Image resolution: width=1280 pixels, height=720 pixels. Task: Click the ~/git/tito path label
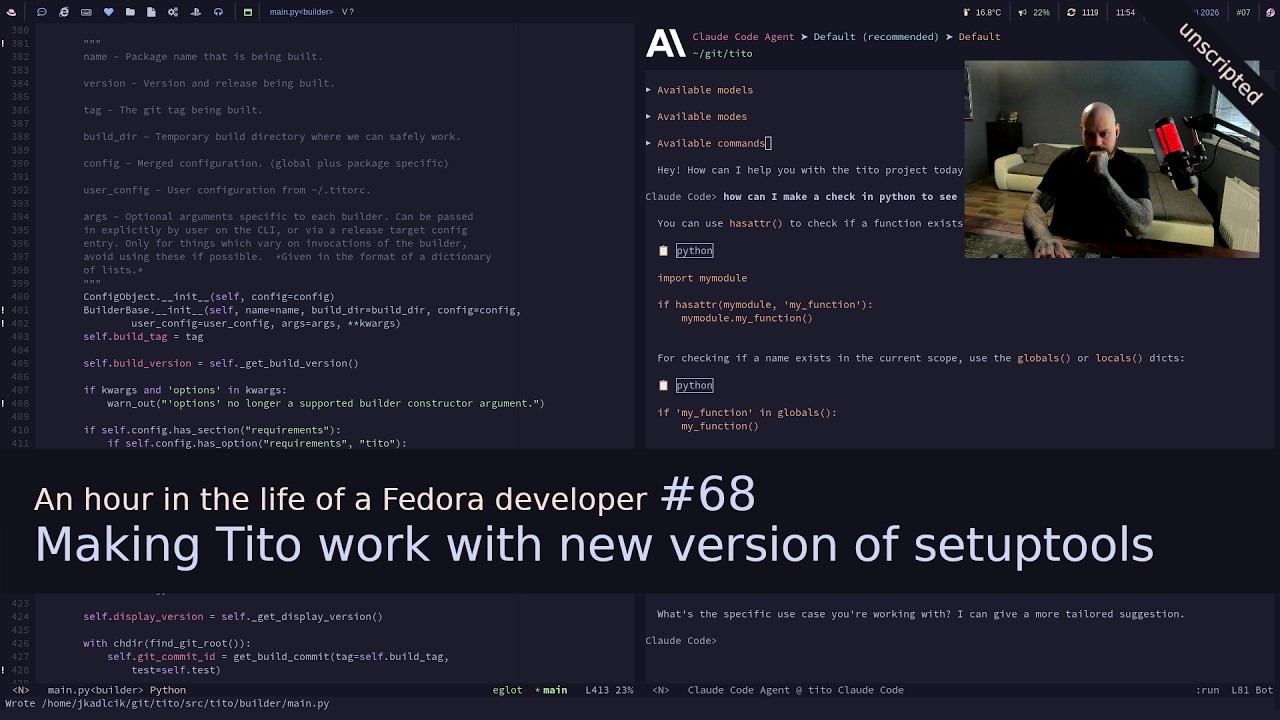[x=722, y=54]
